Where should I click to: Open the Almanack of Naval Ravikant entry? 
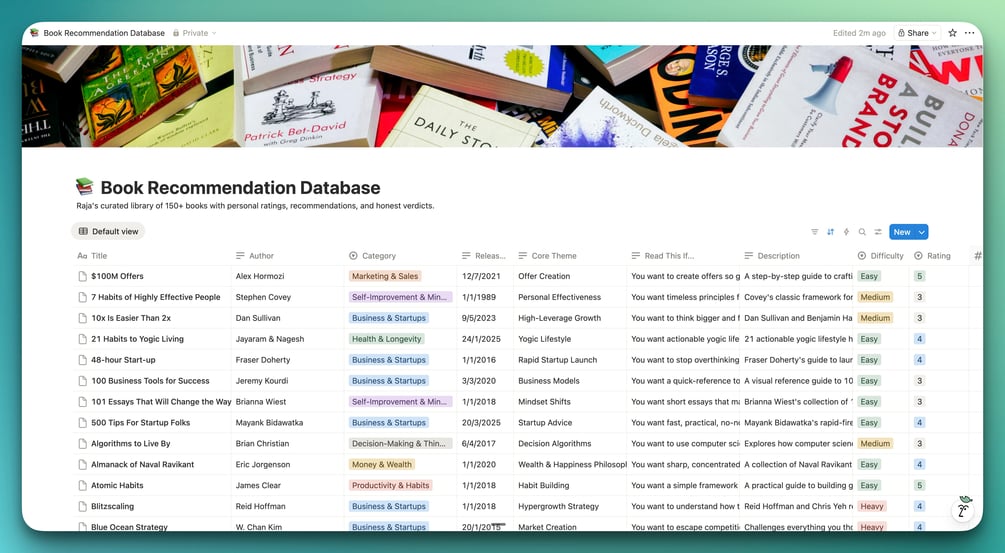pyautogui.click(x=142, y=465)
